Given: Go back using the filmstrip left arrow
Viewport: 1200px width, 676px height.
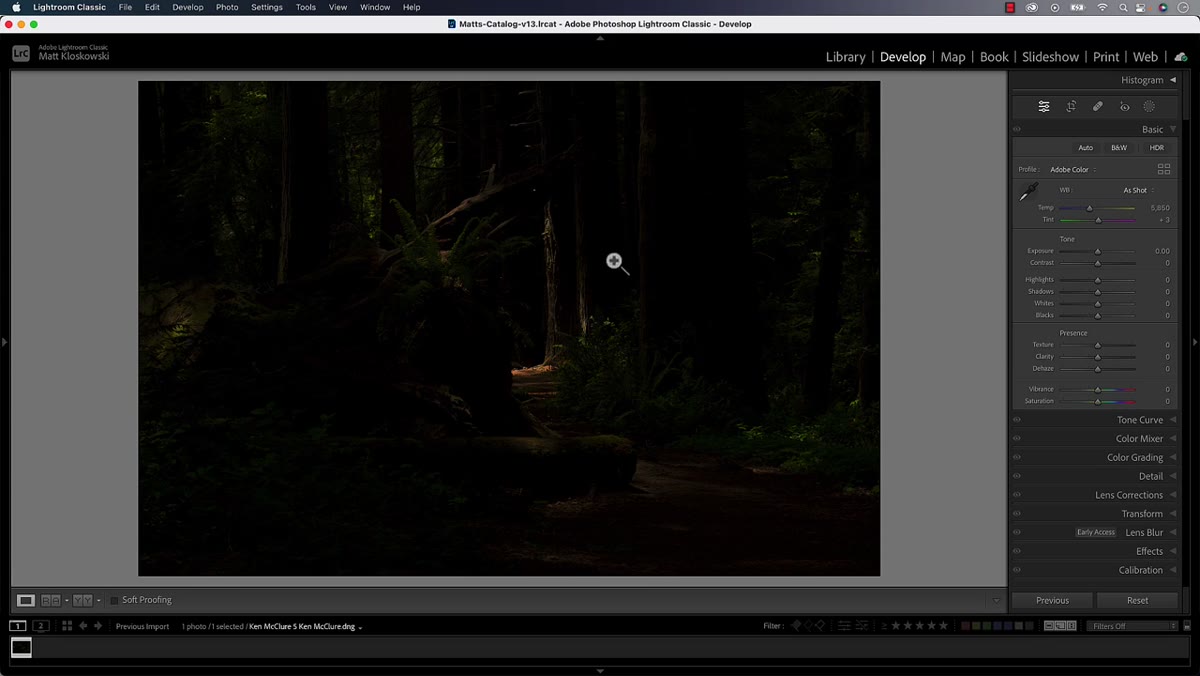Looking at the screenshot, I should click(x=83, y=626).
